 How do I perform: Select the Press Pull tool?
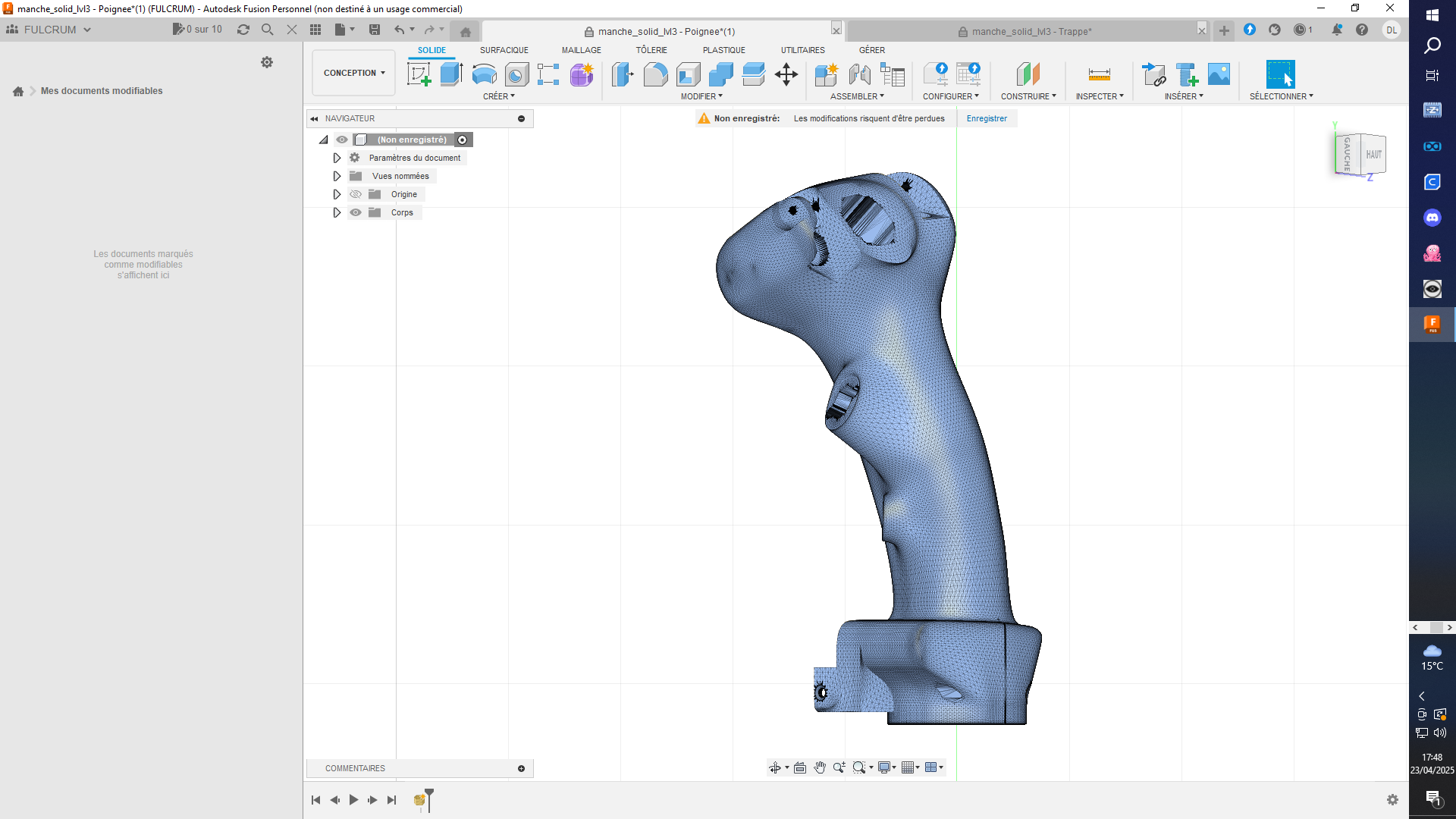pos(623,74)
